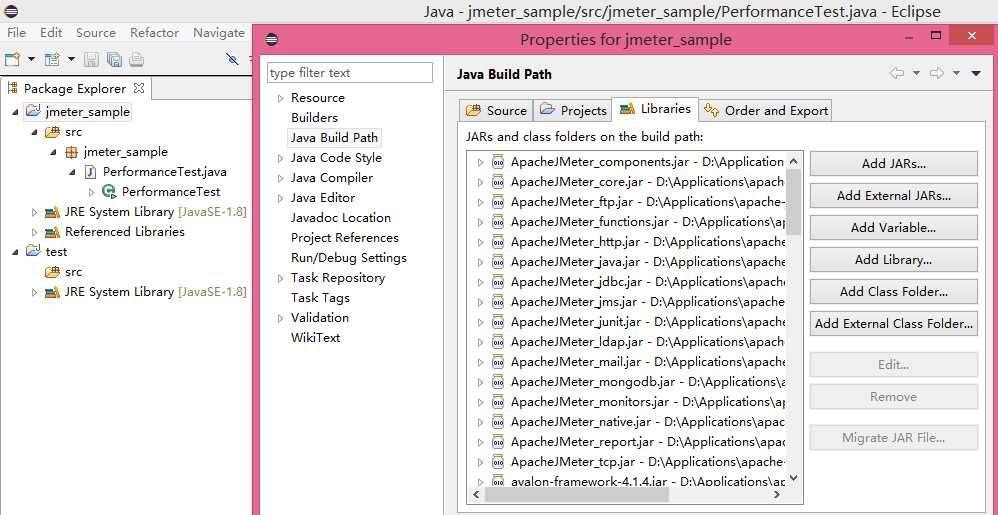Collapse the src folder under jmeter_sample

point(34,132)
